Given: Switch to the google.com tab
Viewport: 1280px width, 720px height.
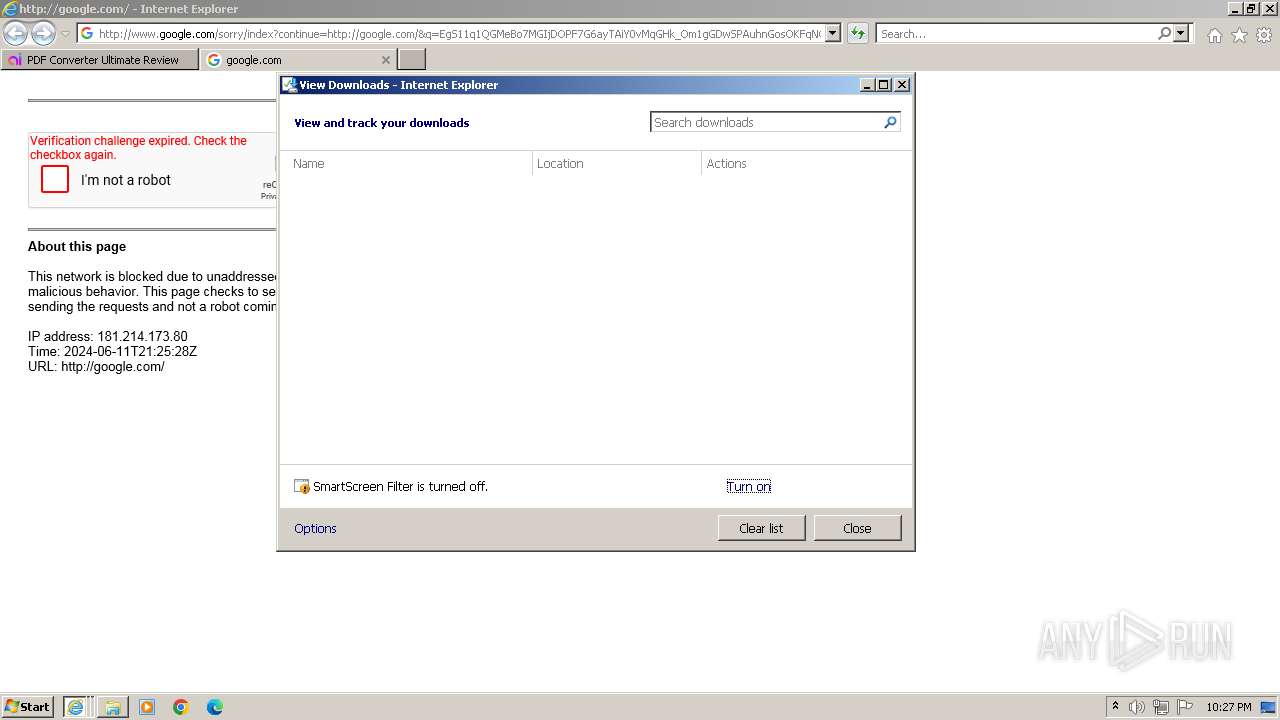Looking at the screenshot, I should tap(290, 60).
